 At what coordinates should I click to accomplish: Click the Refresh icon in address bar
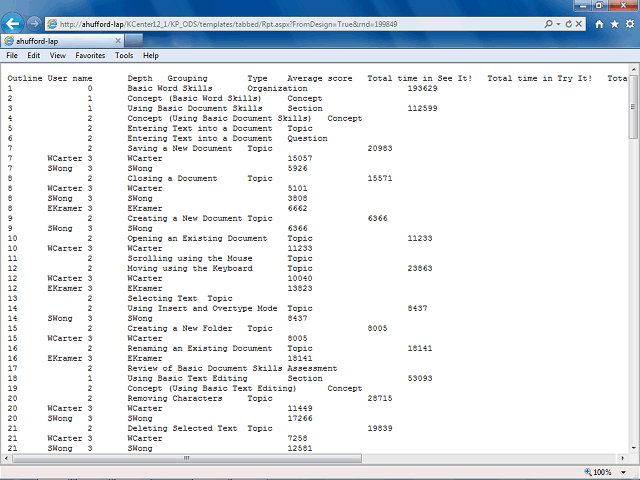click(569, 24)
